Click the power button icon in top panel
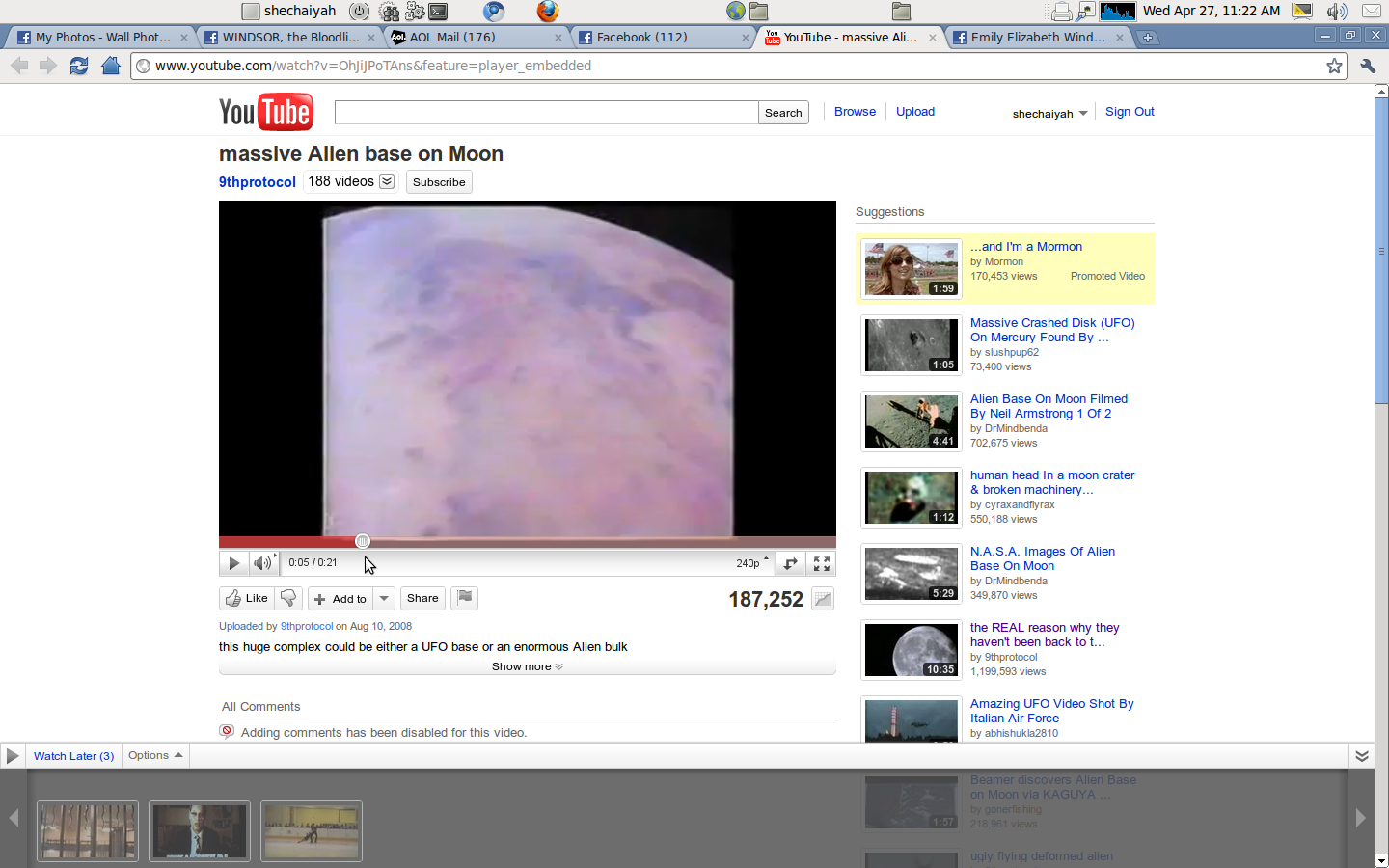Screen dimensions: 1389x868 point(359,12)
